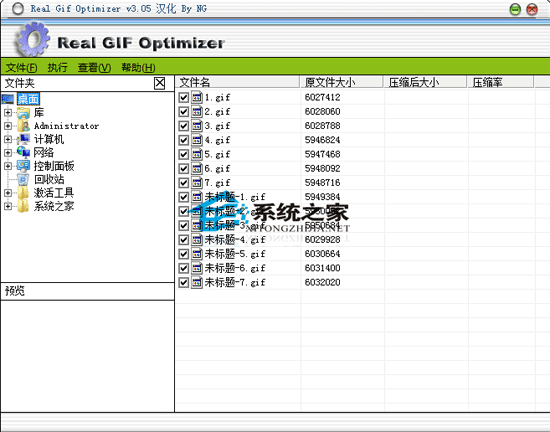Click the file icon of 未标题-1.gif
550x432 pixels.
click(x=197, y=197)
